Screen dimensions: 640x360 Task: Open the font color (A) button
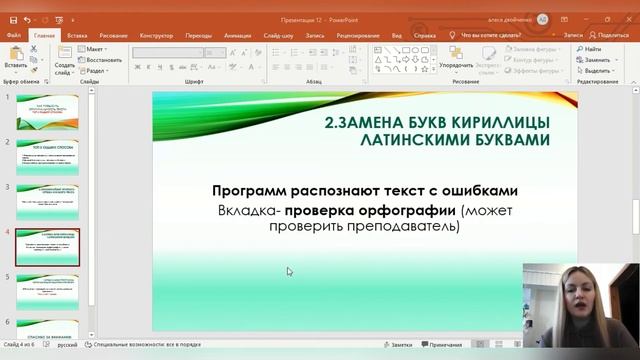(x=251, y=67)
